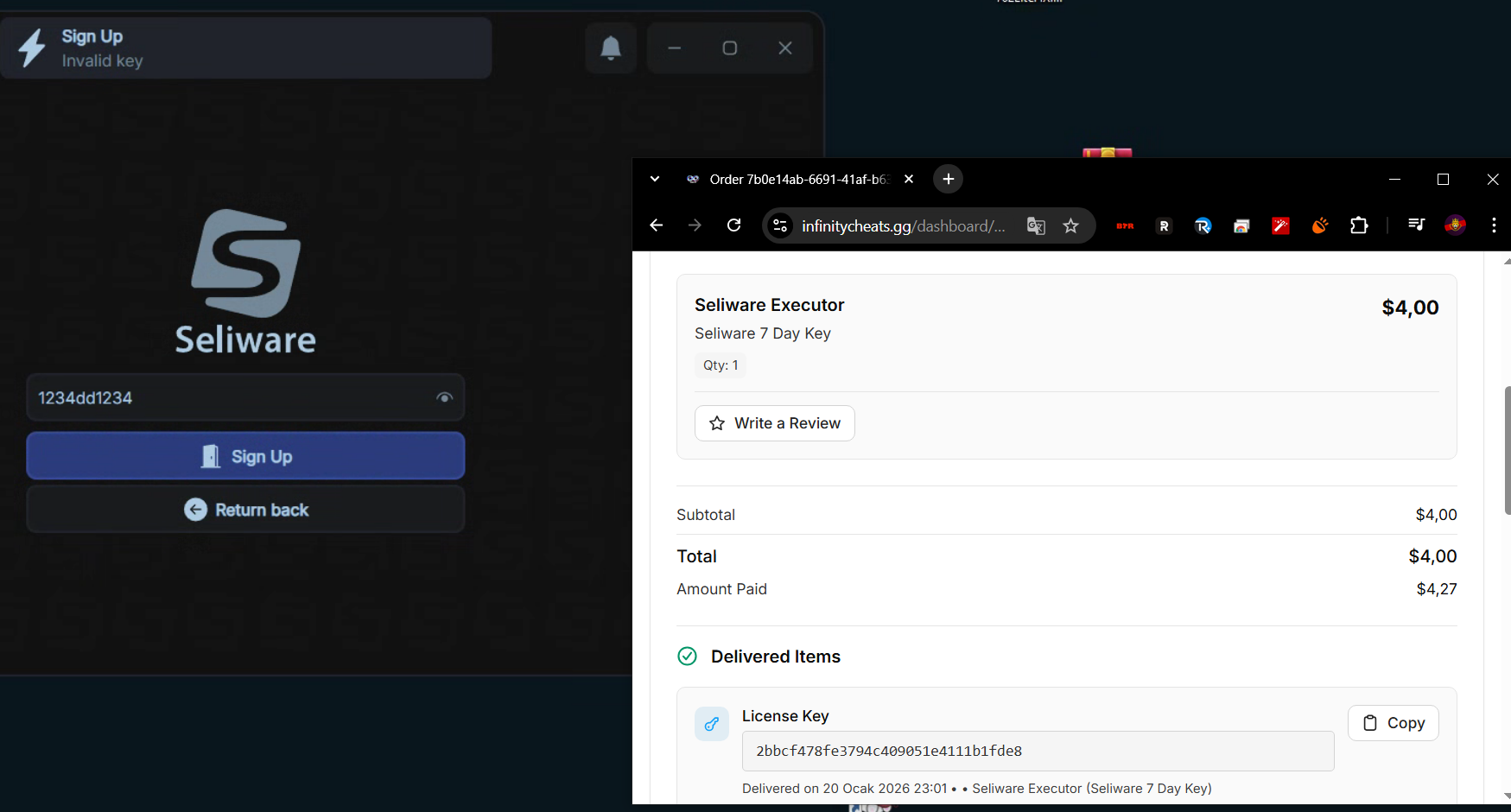This screenshot has width=1511, height=812.
Task: Reload the infinitycheats.gg page
Action: click(x=734, y=225)
